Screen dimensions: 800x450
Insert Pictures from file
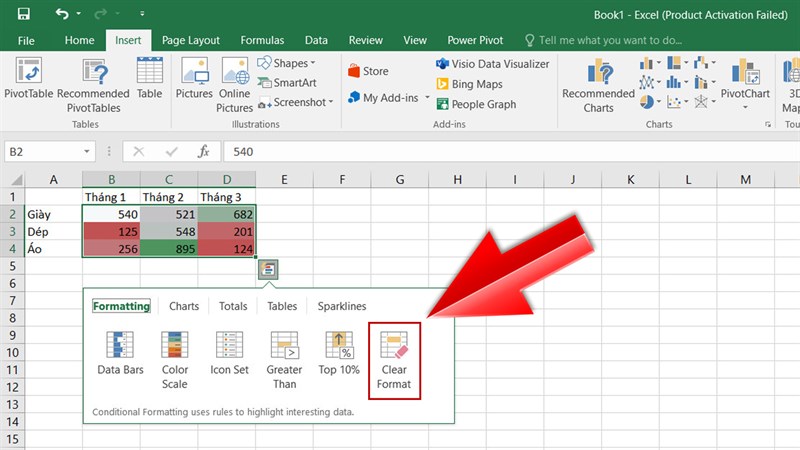coord(194,78)
